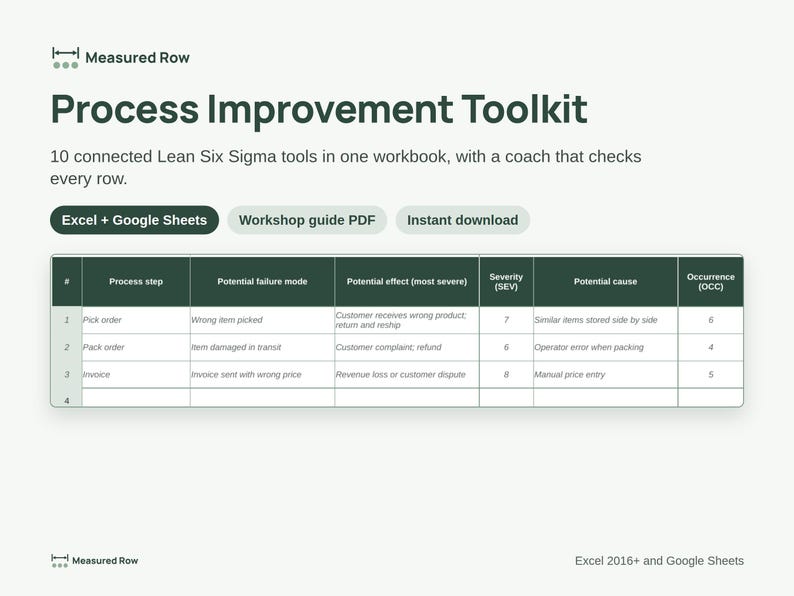Click the Severity (SEV) column header
The width and height of the screenshot is (794, 596).
[506, 282]
